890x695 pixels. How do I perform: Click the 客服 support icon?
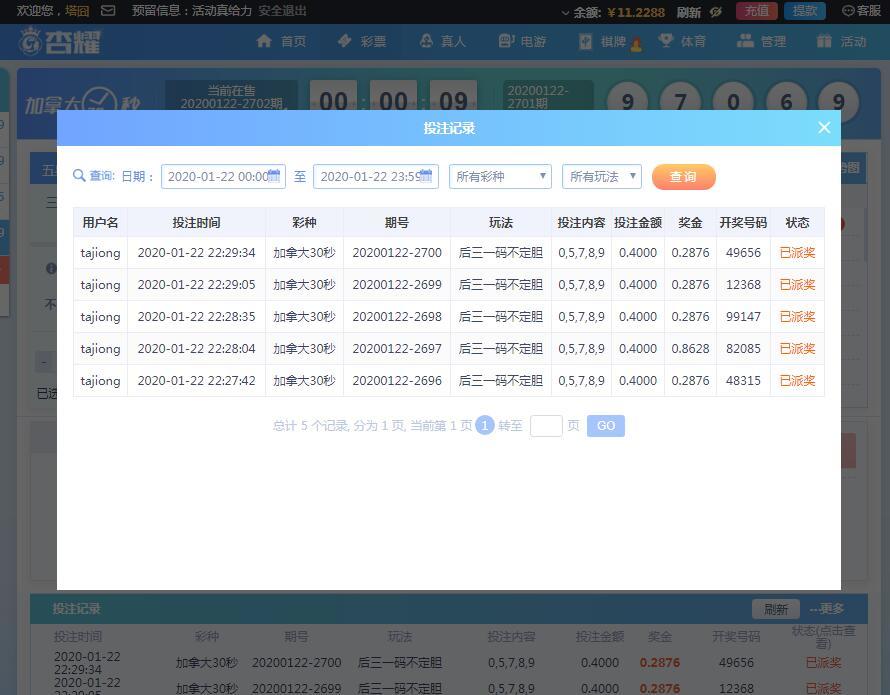pos(849,11)
